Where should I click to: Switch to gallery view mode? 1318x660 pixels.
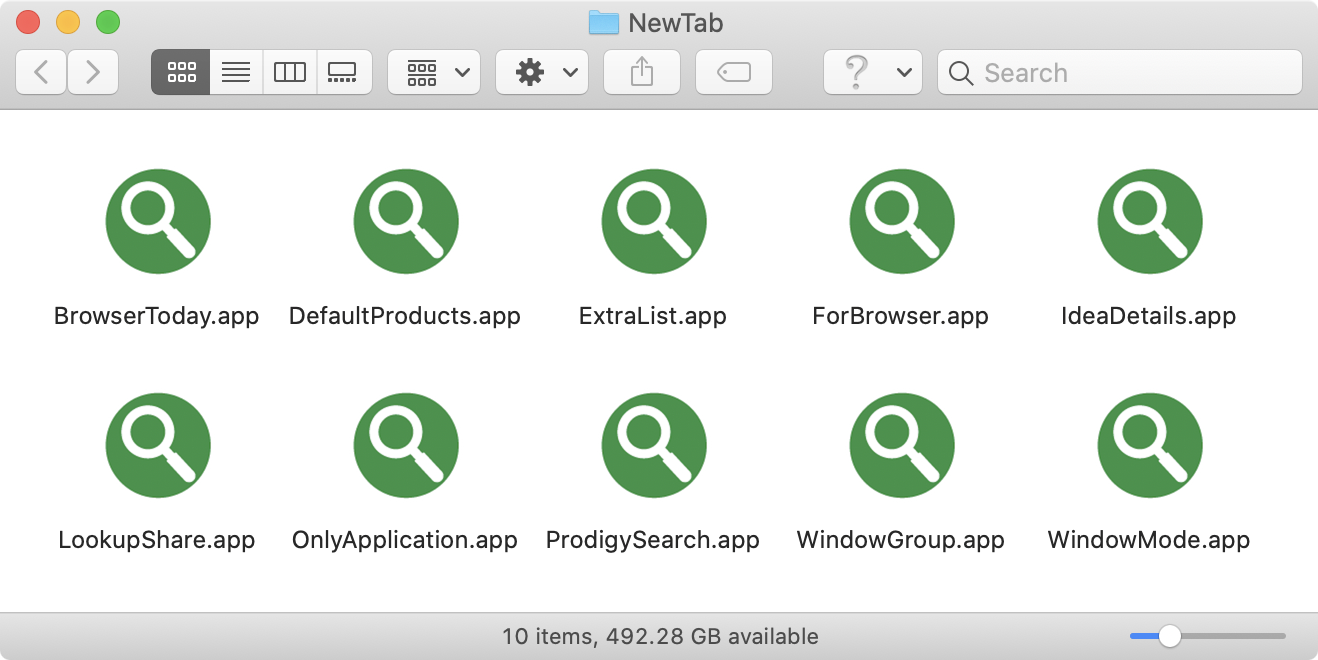[x=344, y=72]
